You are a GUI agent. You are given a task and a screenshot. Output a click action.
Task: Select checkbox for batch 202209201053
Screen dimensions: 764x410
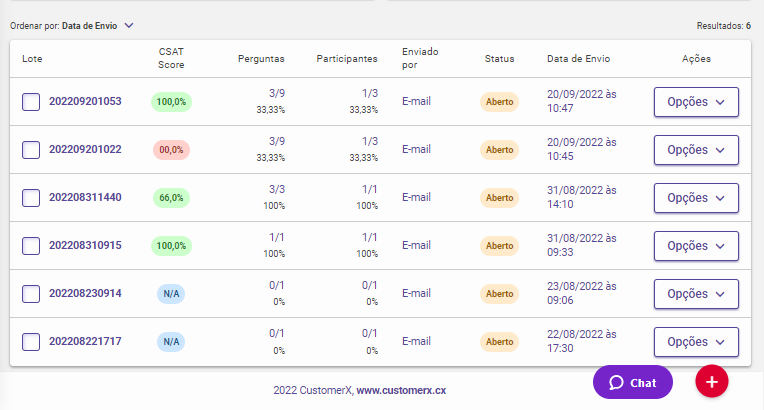31,102
